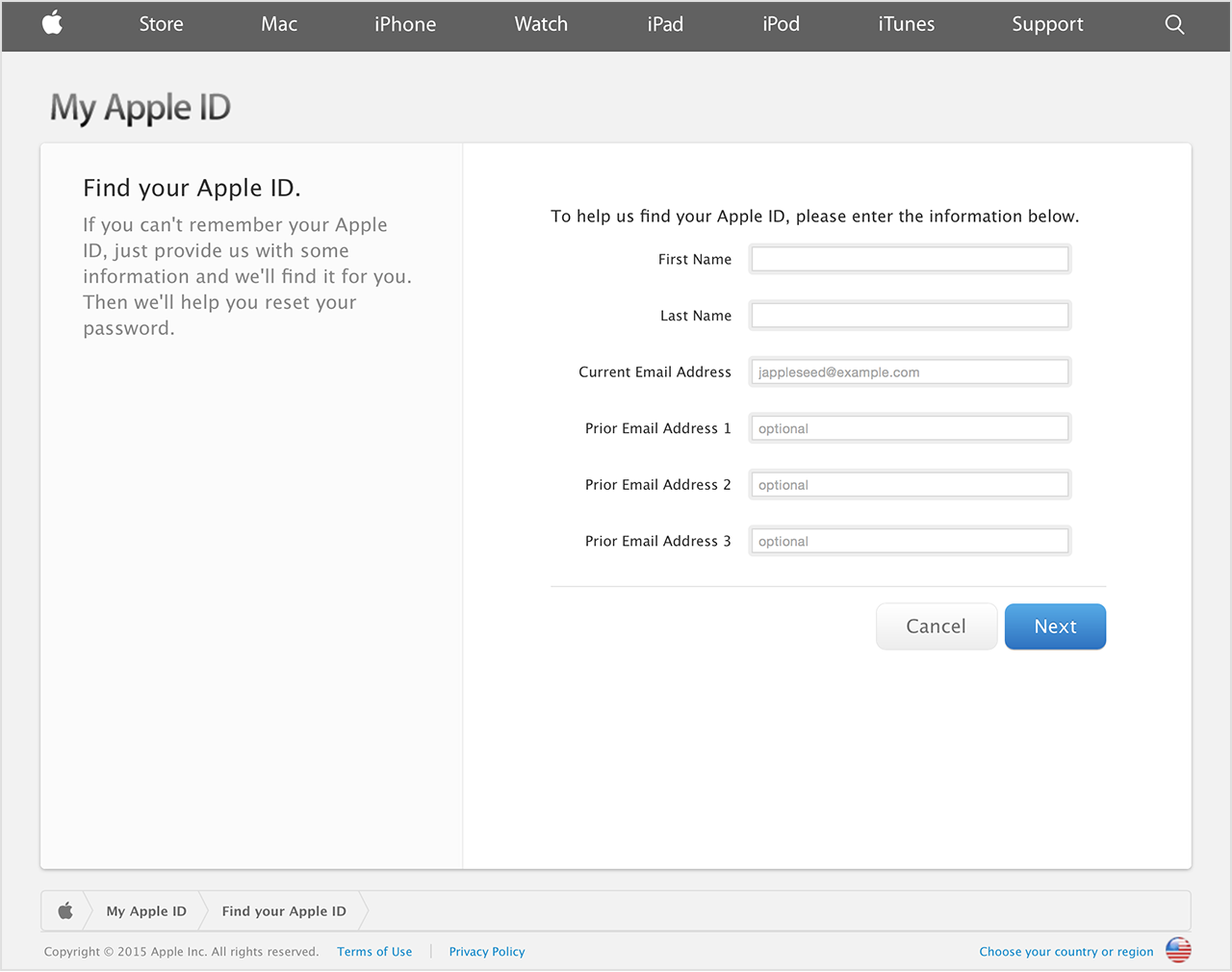Go to the Mac section
The height and width of the screenshot is (972, 1232).
(279, 24)
